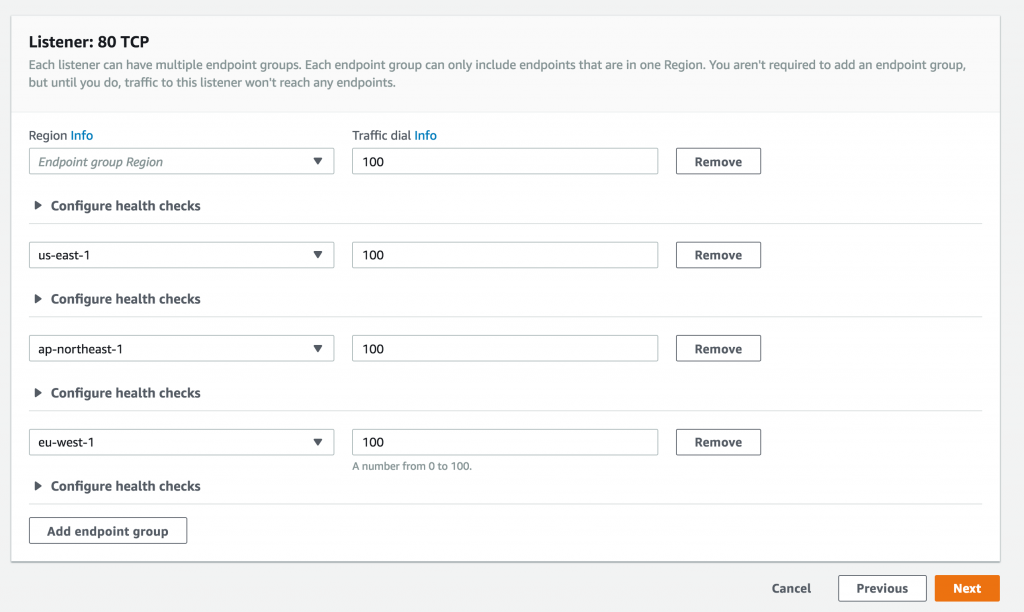Open the us-east-1 region dropdown
The image size is (1024, 612).
(x=181, y=255)
